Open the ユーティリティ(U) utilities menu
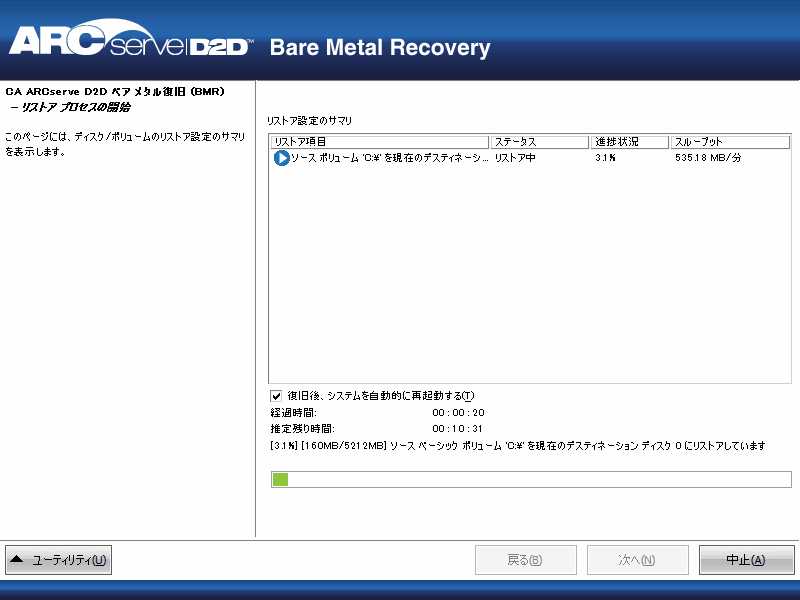Image resolution: width=800 pixels, height=600 pixels. coord(58,560)
